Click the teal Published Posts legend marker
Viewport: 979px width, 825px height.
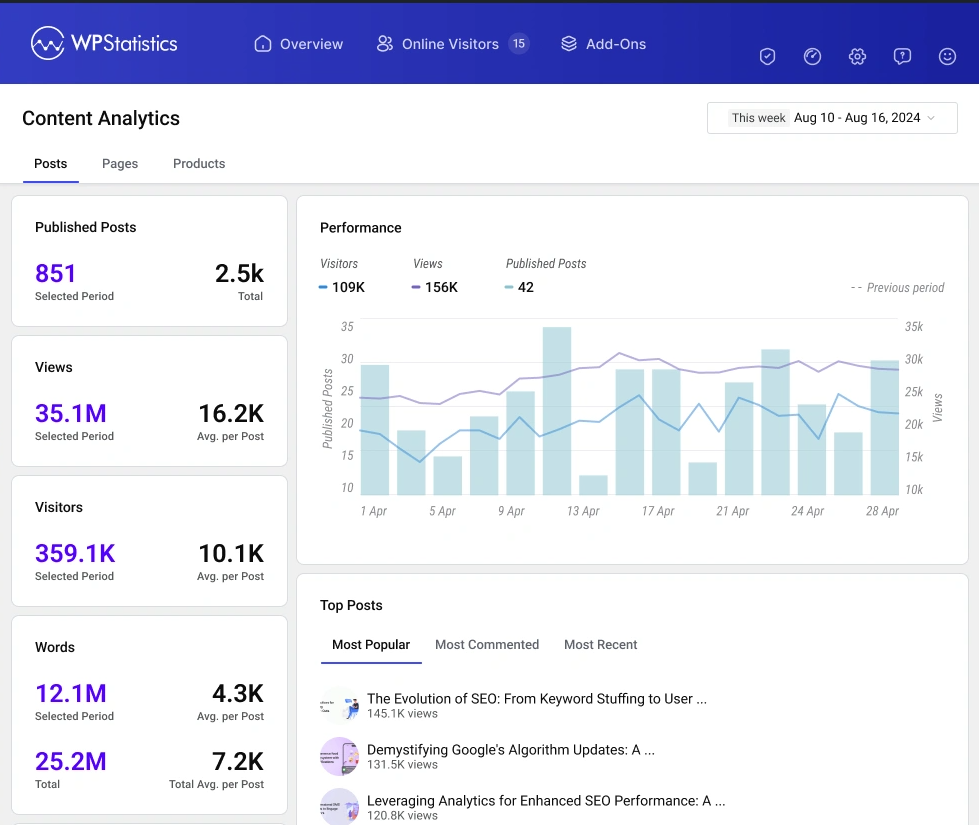coord(509,287)
